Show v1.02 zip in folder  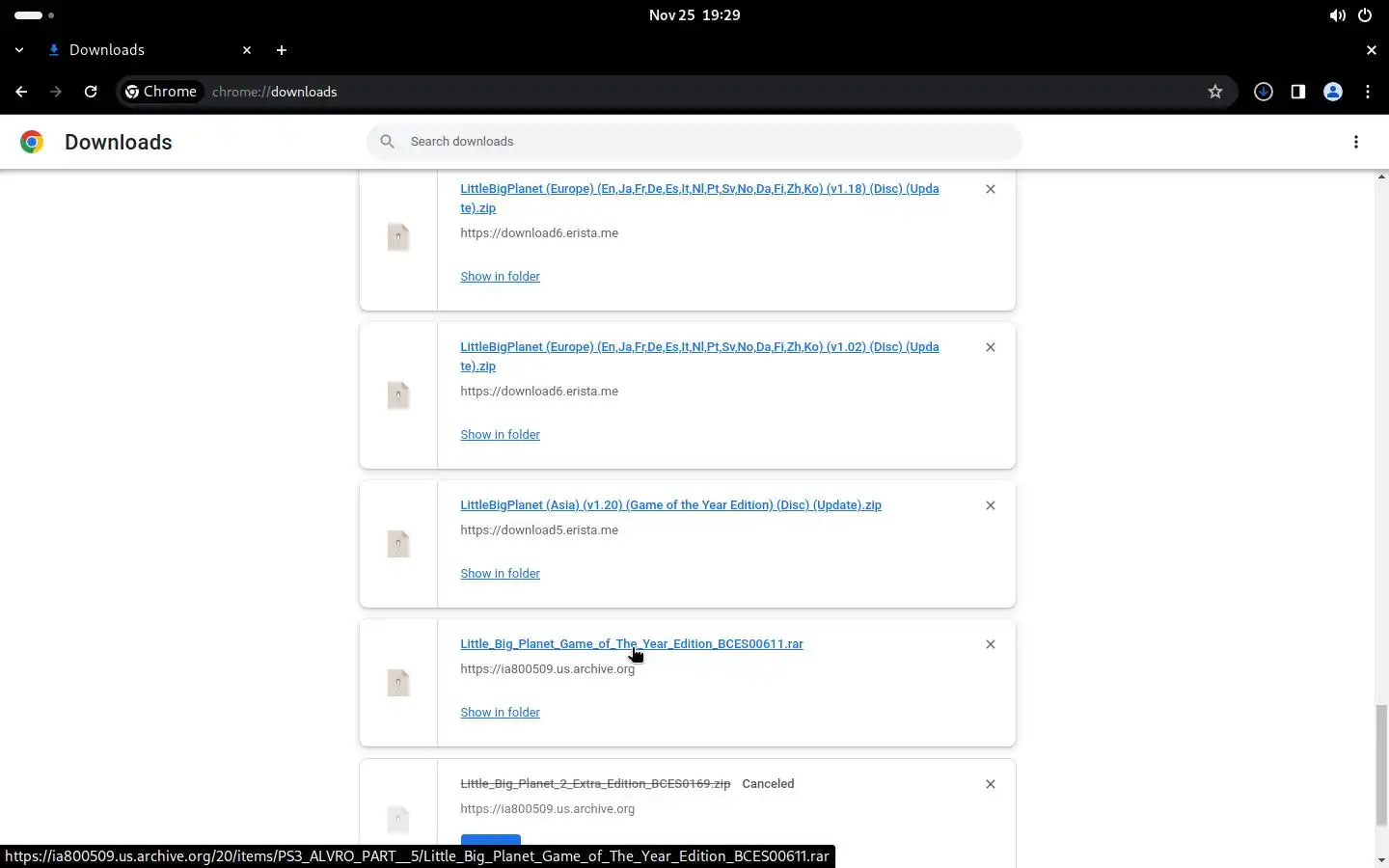click(x=500, y=435)
